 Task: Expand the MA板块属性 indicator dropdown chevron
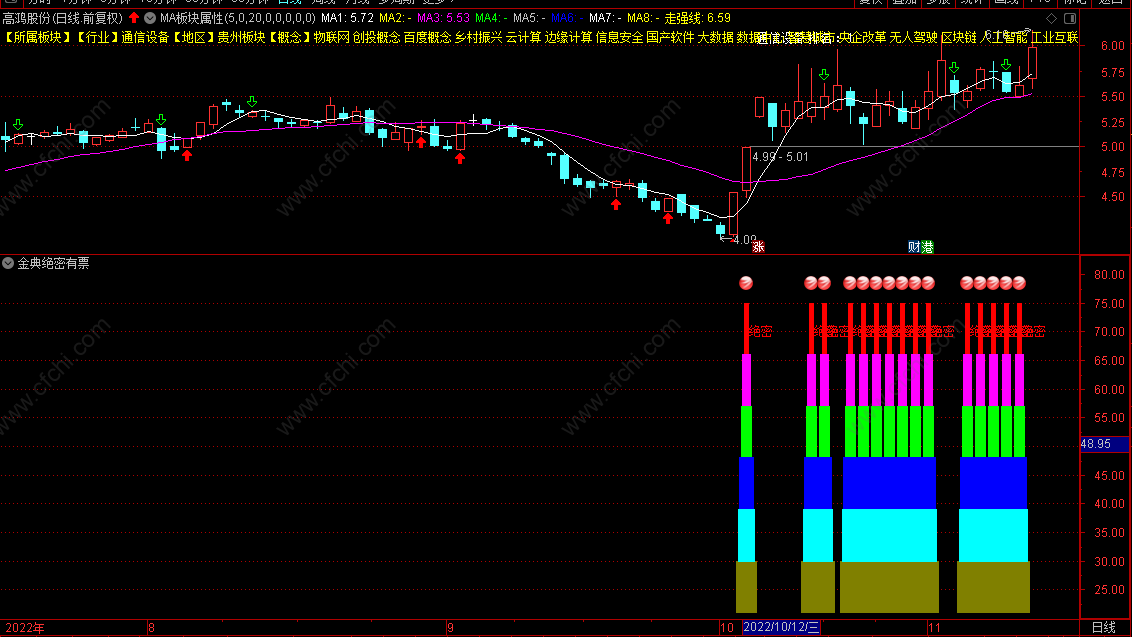pos(150,17)
